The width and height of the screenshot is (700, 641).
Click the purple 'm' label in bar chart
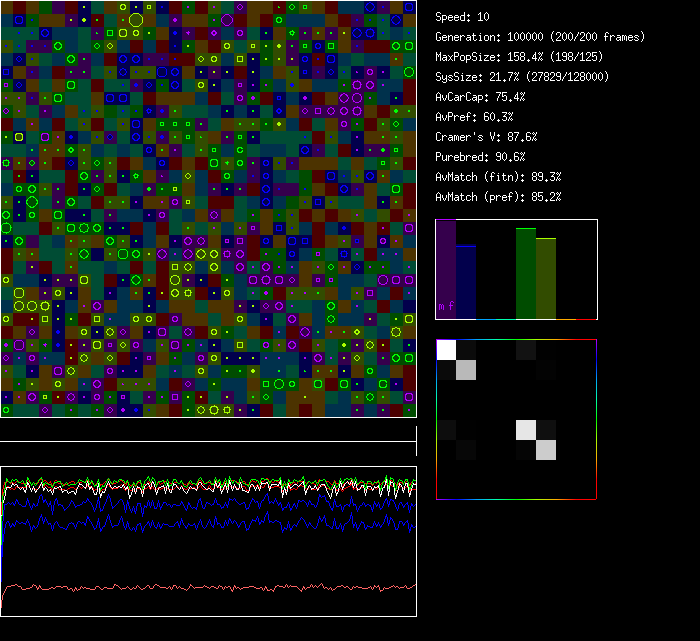441,306
